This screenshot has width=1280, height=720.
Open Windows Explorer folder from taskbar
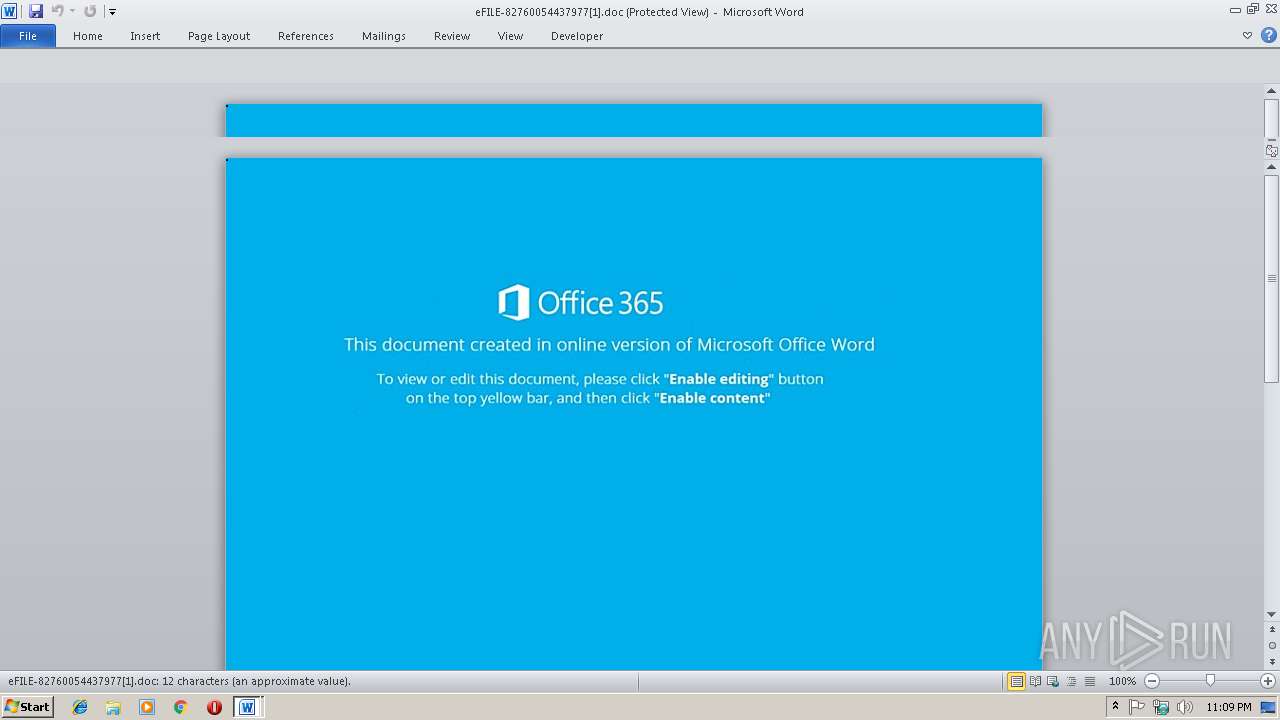click(x=113, y=707)
